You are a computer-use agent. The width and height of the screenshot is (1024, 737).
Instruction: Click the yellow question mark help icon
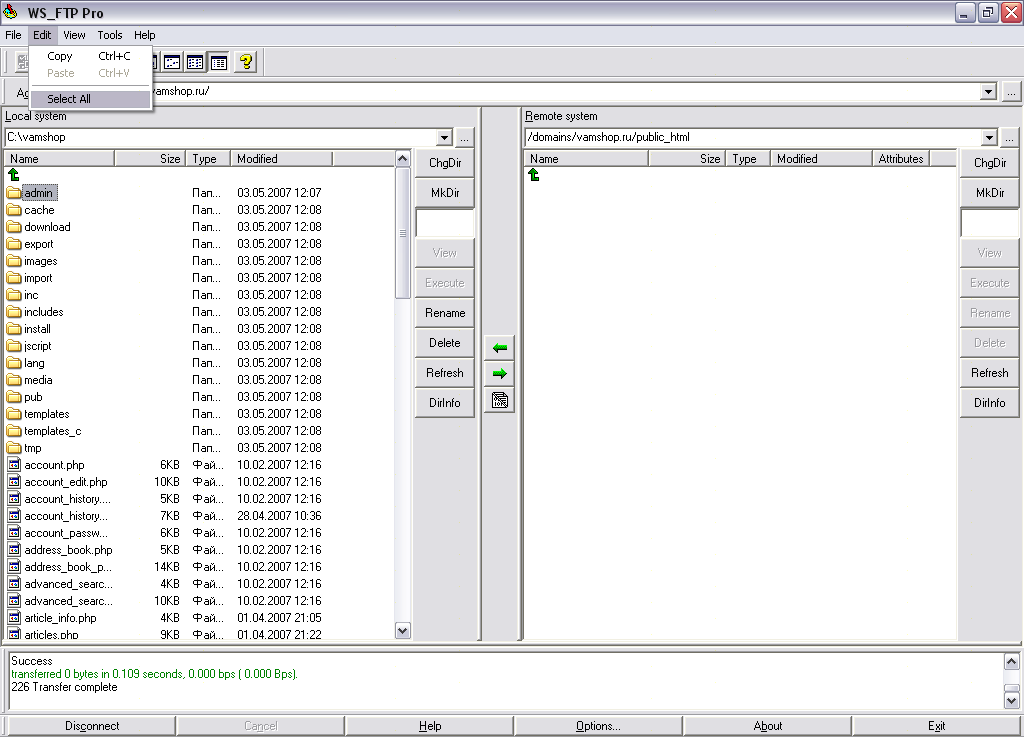[246, 62]
